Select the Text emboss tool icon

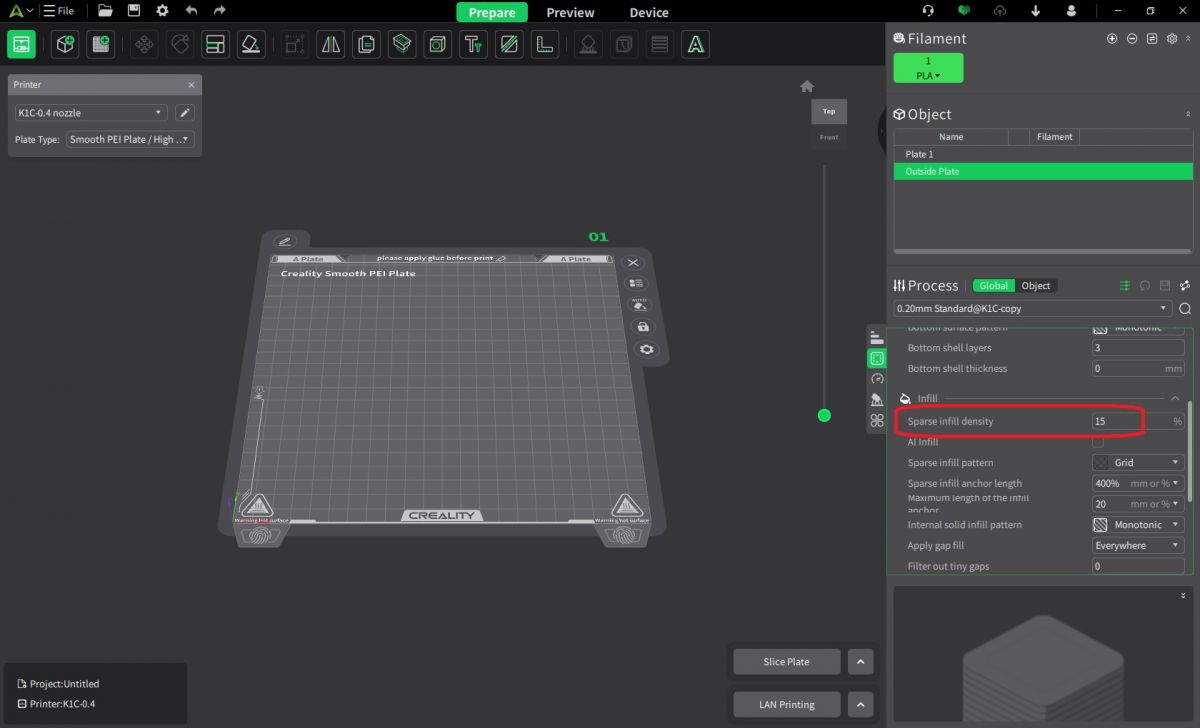[473, 44]
